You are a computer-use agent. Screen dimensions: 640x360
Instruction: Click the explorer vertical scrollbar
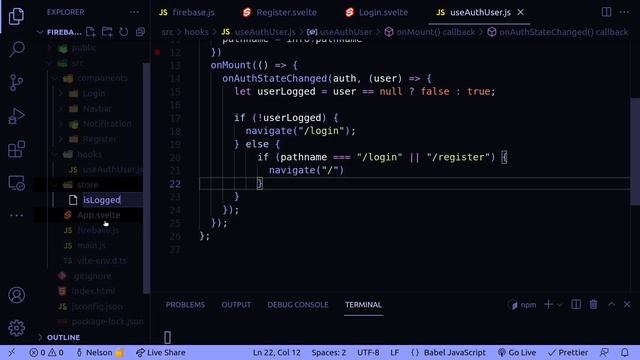click(x=146, y=178)
